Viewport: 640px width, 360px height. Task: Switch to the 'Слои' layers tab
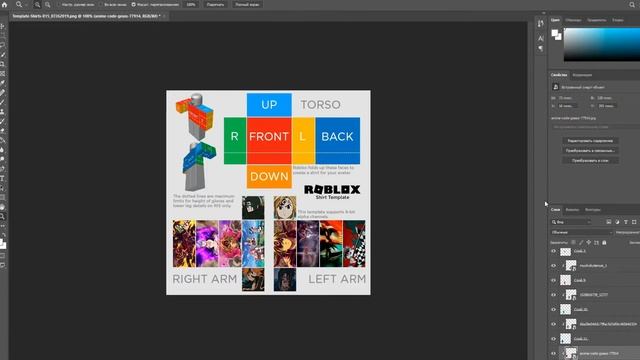click(x=556, y=210)
